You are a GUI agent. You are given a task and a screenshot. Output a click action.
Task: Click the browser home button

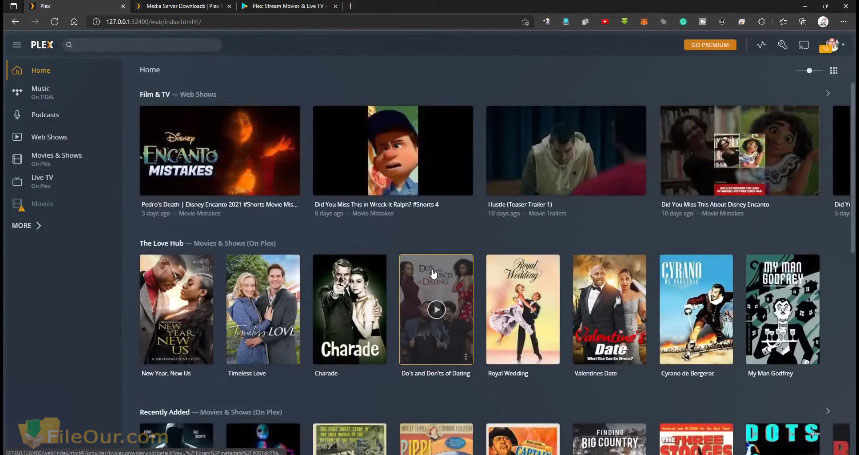click(x=74, y=22)
